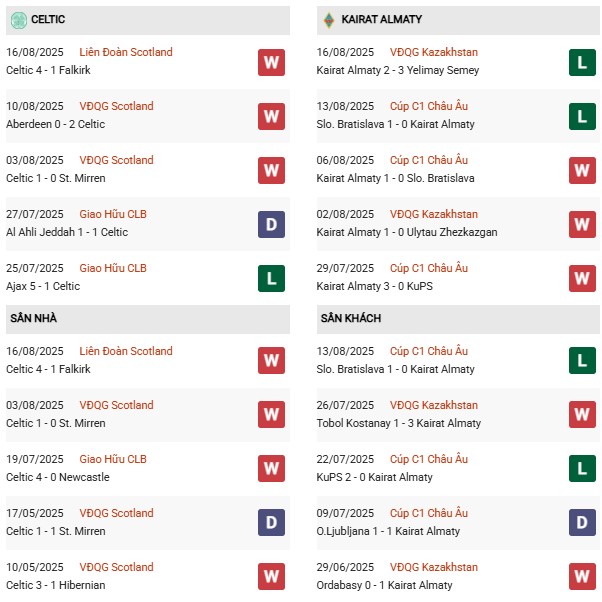Click W badge for Celtic 4 - 0 Newcastle

pos(270,469)
